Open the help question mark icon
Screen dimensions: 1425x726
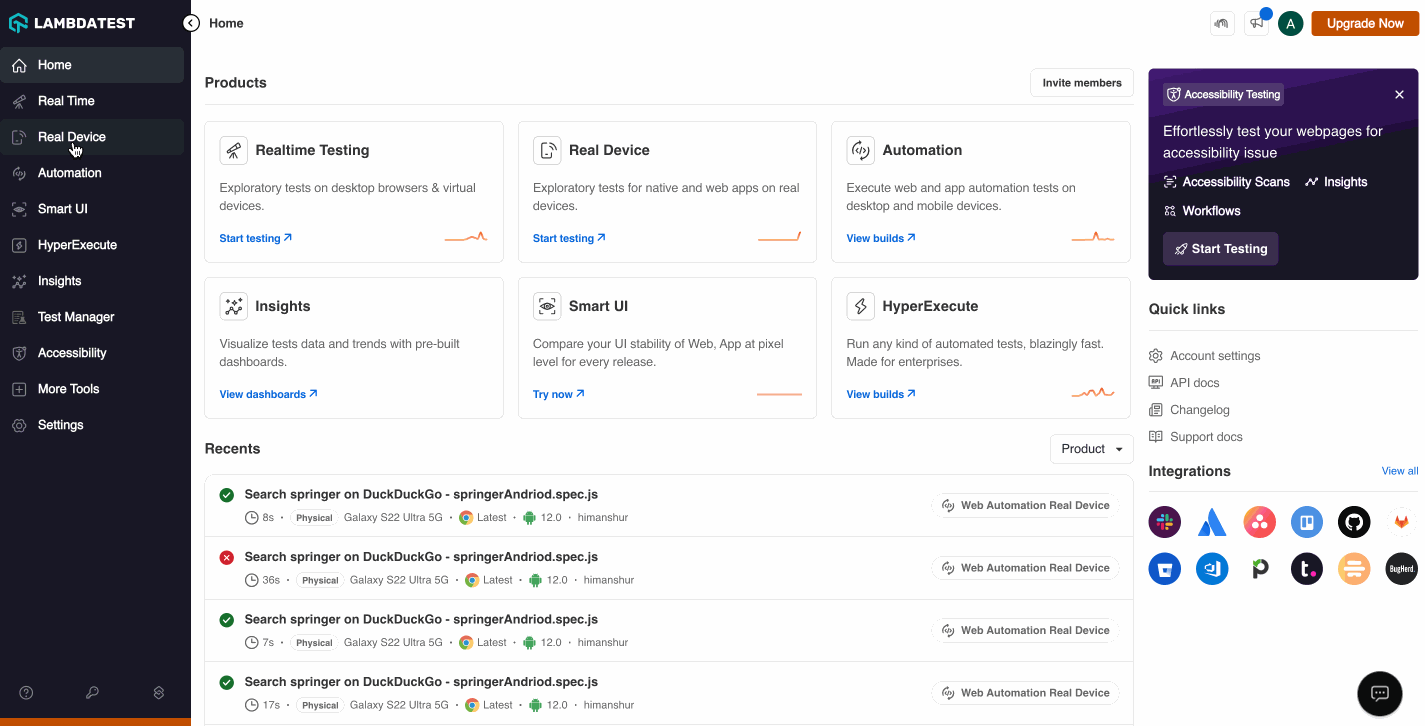coord(27,693)
